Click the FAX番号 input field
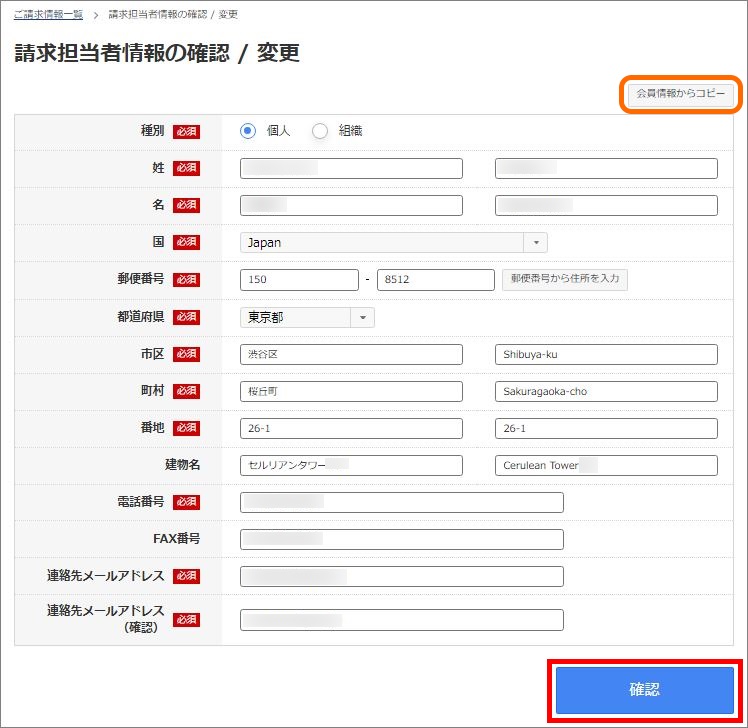Image resolution: width=748 pixels, height=728 pixels. pyautogui.click(x=402, y=540)
